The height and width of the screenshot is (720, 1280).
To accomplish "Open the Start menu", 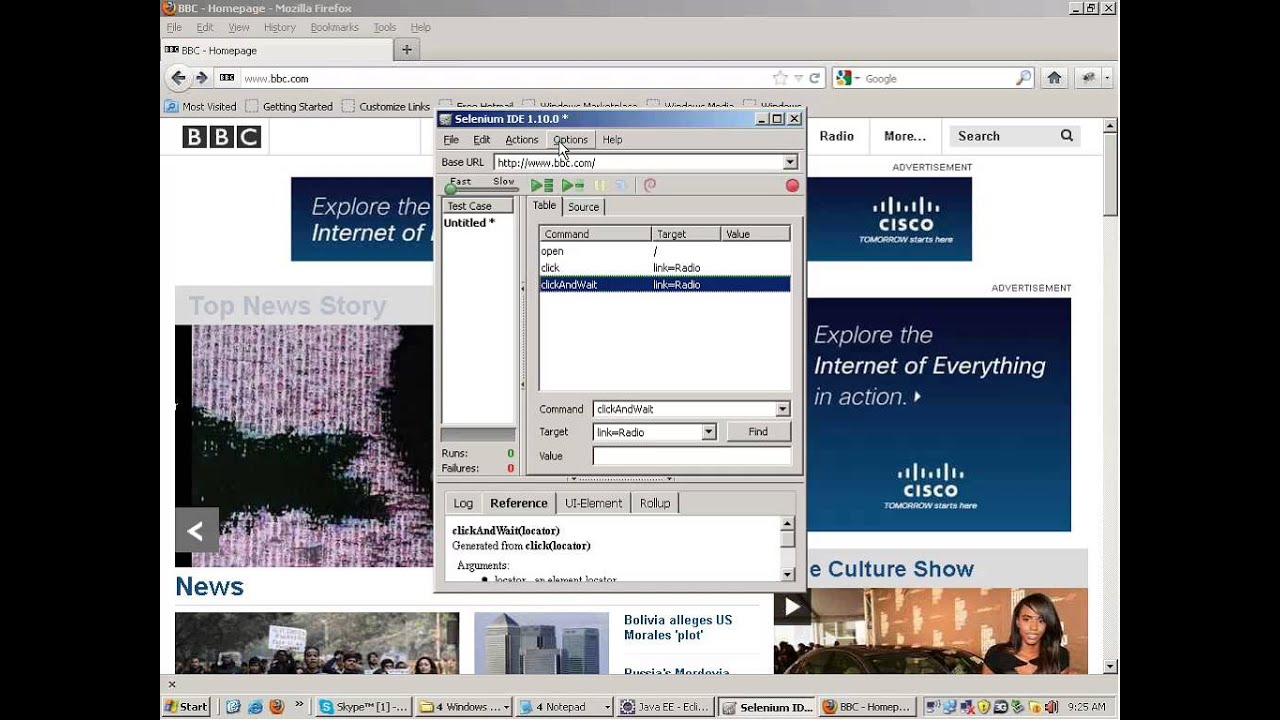I will [186, 706].
